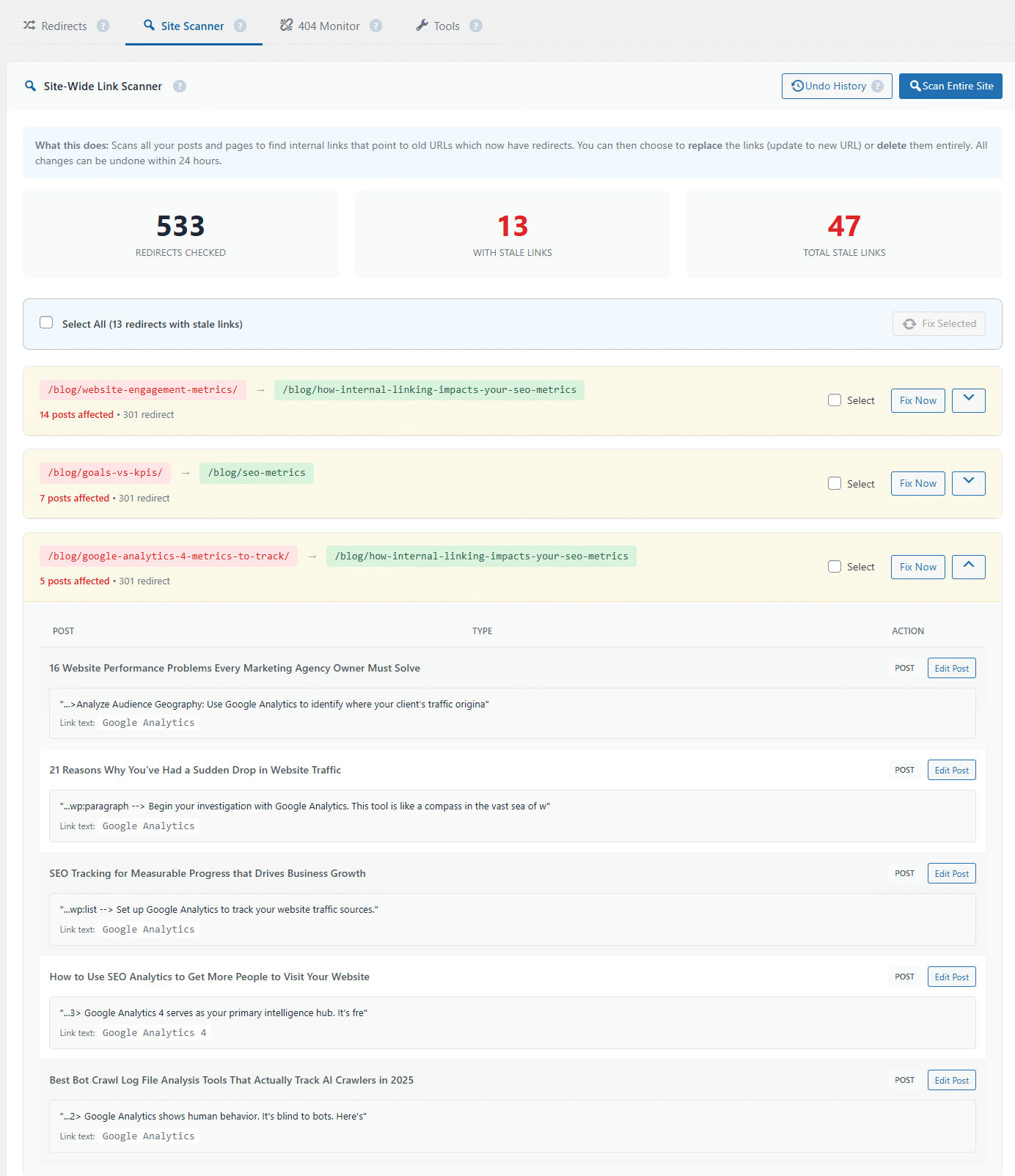1015x1176 pixels.
Task: Click the 47 Total Stale Links stat
Action: [x=844, y=234]
